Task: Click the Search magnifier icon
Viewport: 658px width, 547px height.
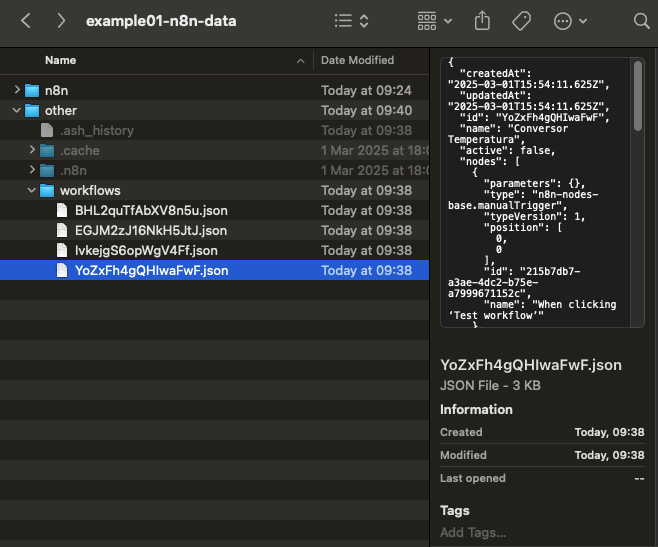Action: click(x=642, y=21)
